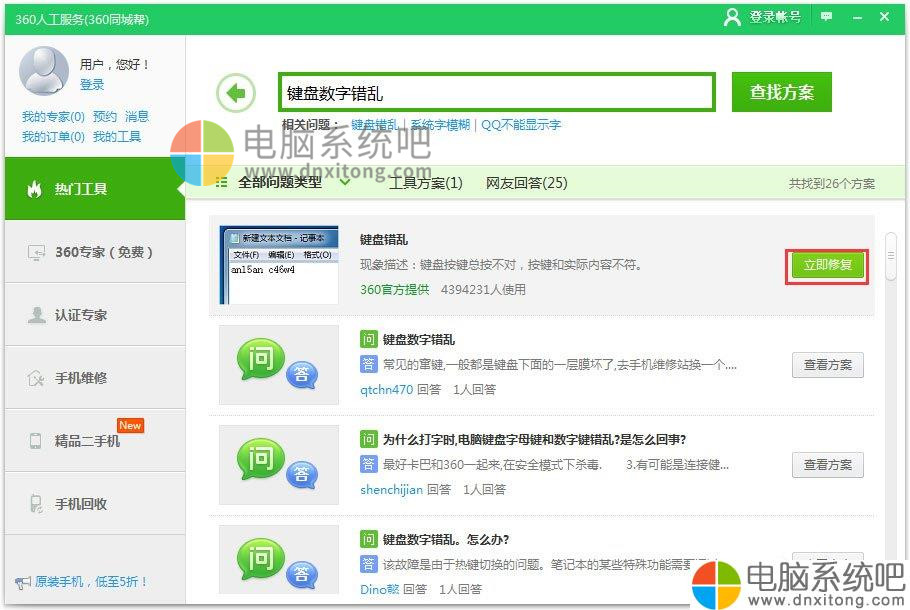Select 热门工具 in the sidebar
The width and height of the screenshot is (910, 610).
[95, 189]
